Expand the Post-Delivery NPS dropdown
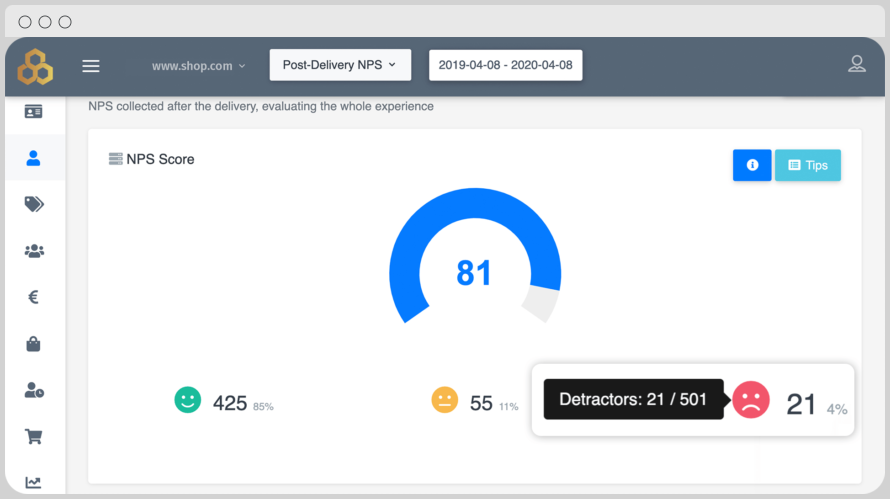The width and height of the screenshot is (890, 499). point(340,65)
